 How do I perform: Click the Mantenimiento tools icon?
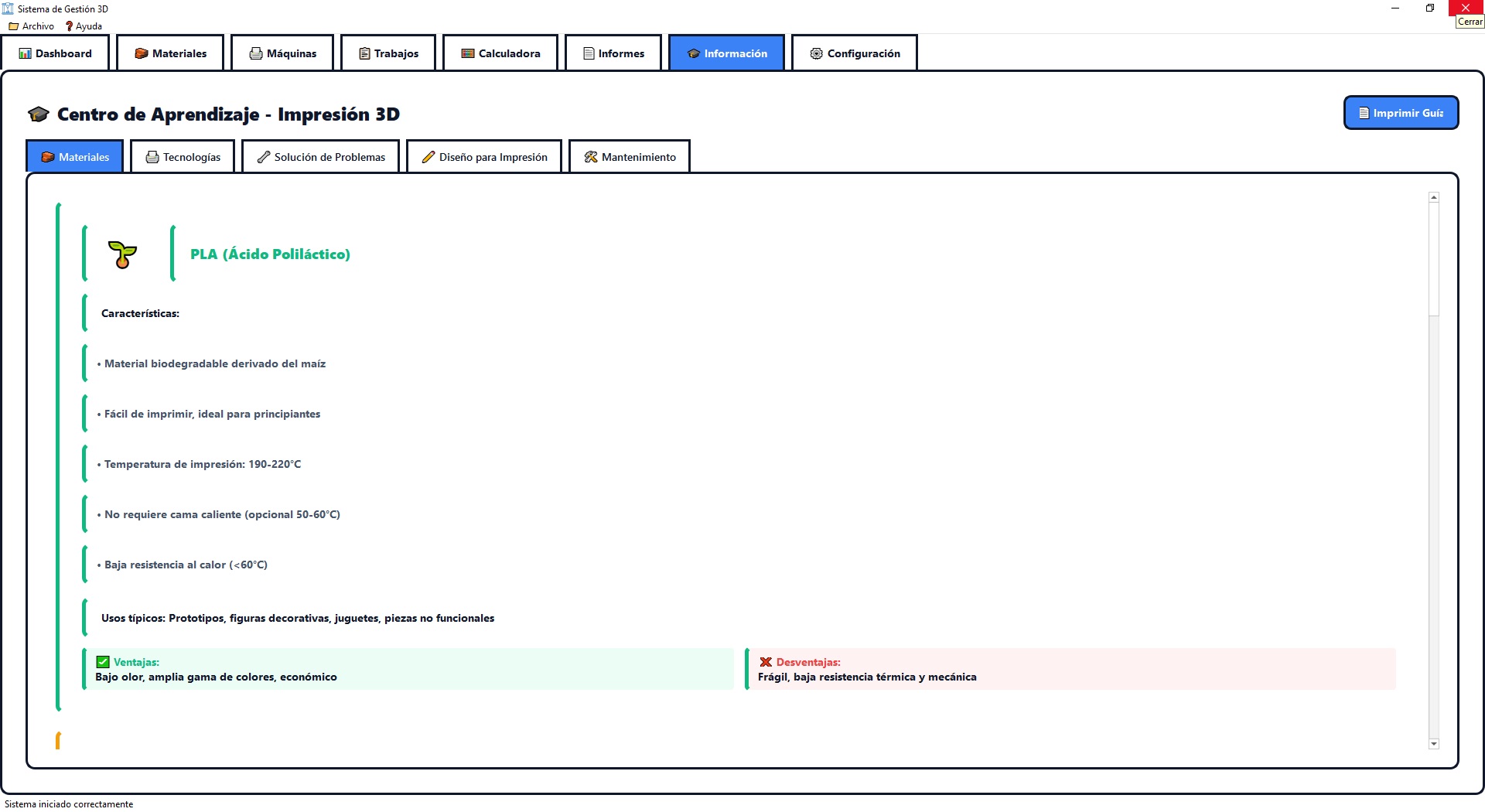click(x=591, y=157)
